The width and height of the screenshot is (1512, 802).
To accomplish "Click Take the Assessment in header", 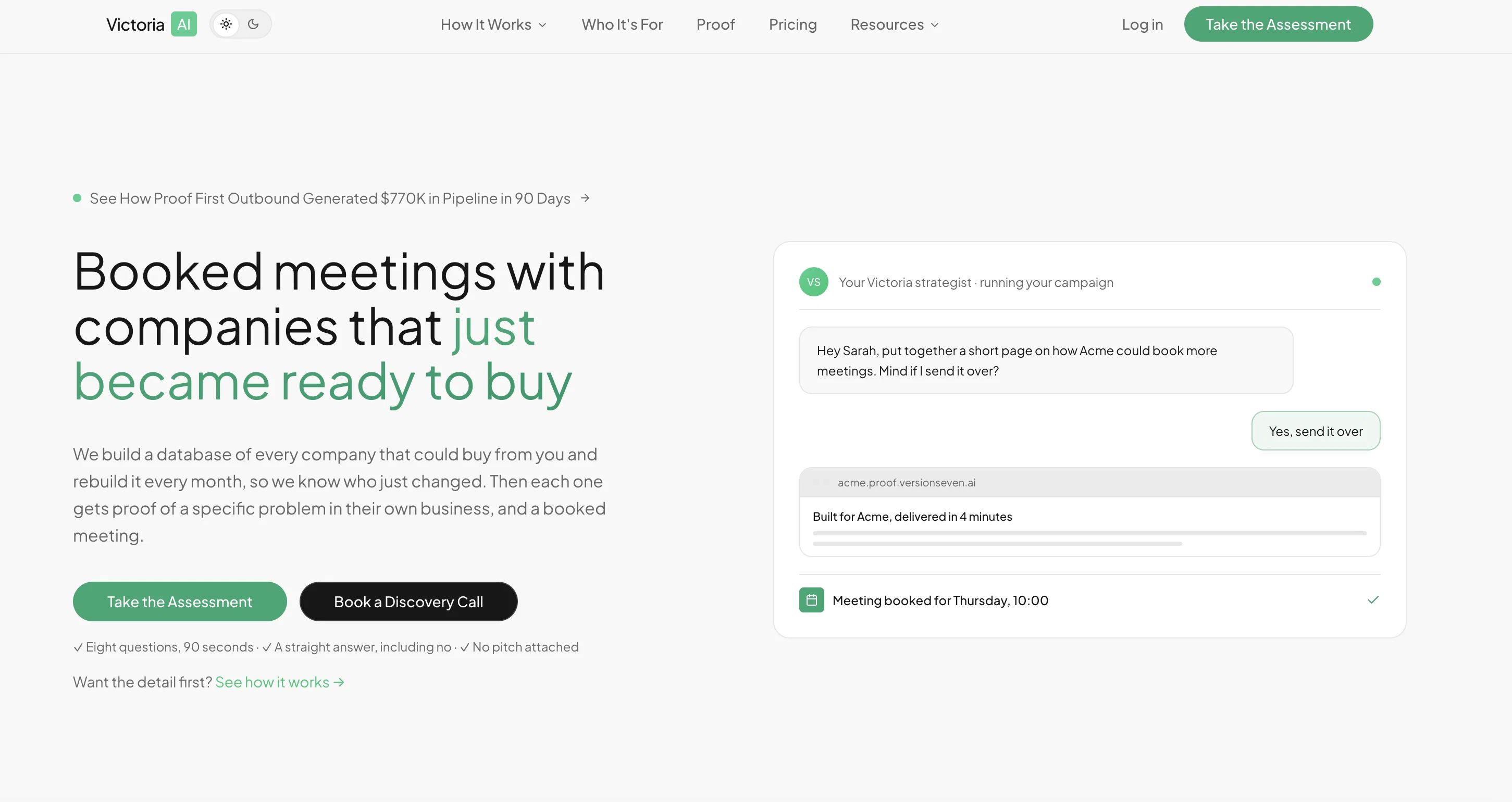I will [x=1278, y=24].
